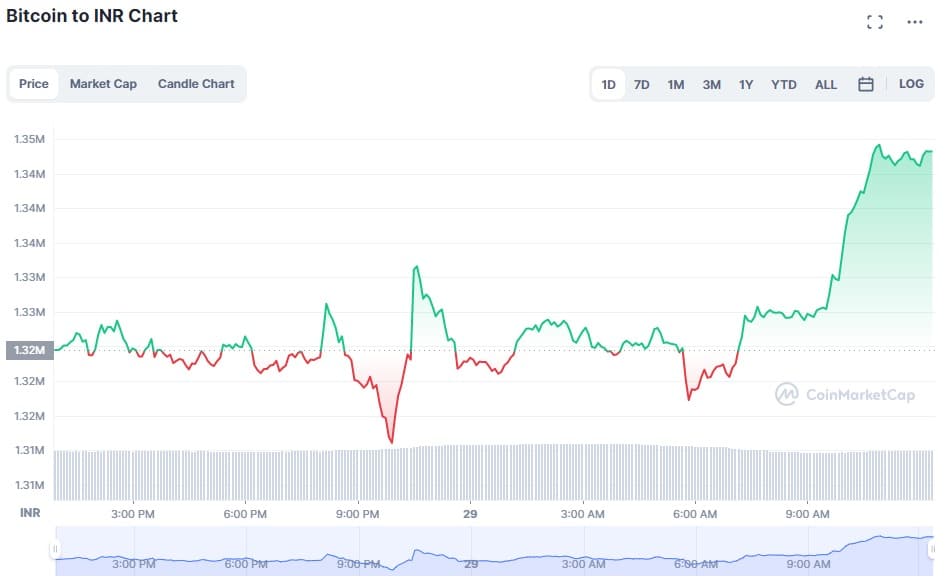Screen dimensions: 949x588
Task: Select the 1D time range
Action: coord(608,85)
